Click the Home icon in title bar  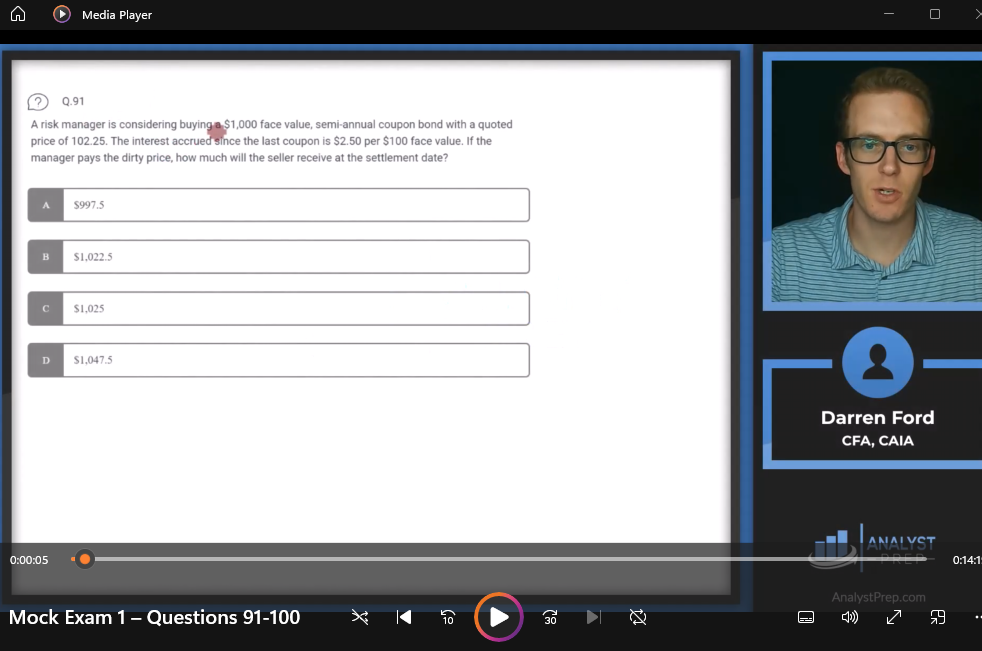tap(17, 14)
